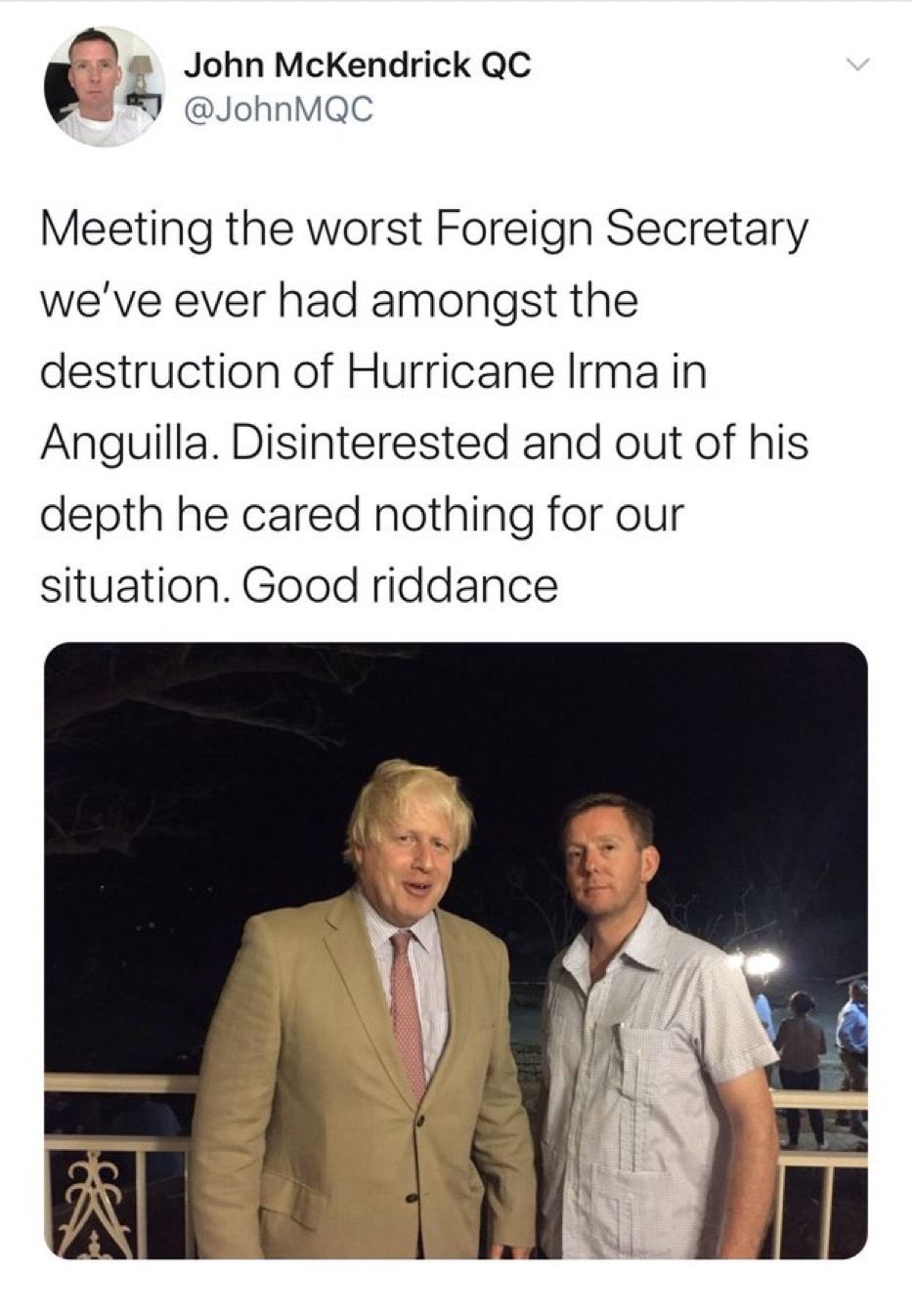Click John McKendrick QC's profile avatar
Screen dimensions: 912x1316
(103, 86)
